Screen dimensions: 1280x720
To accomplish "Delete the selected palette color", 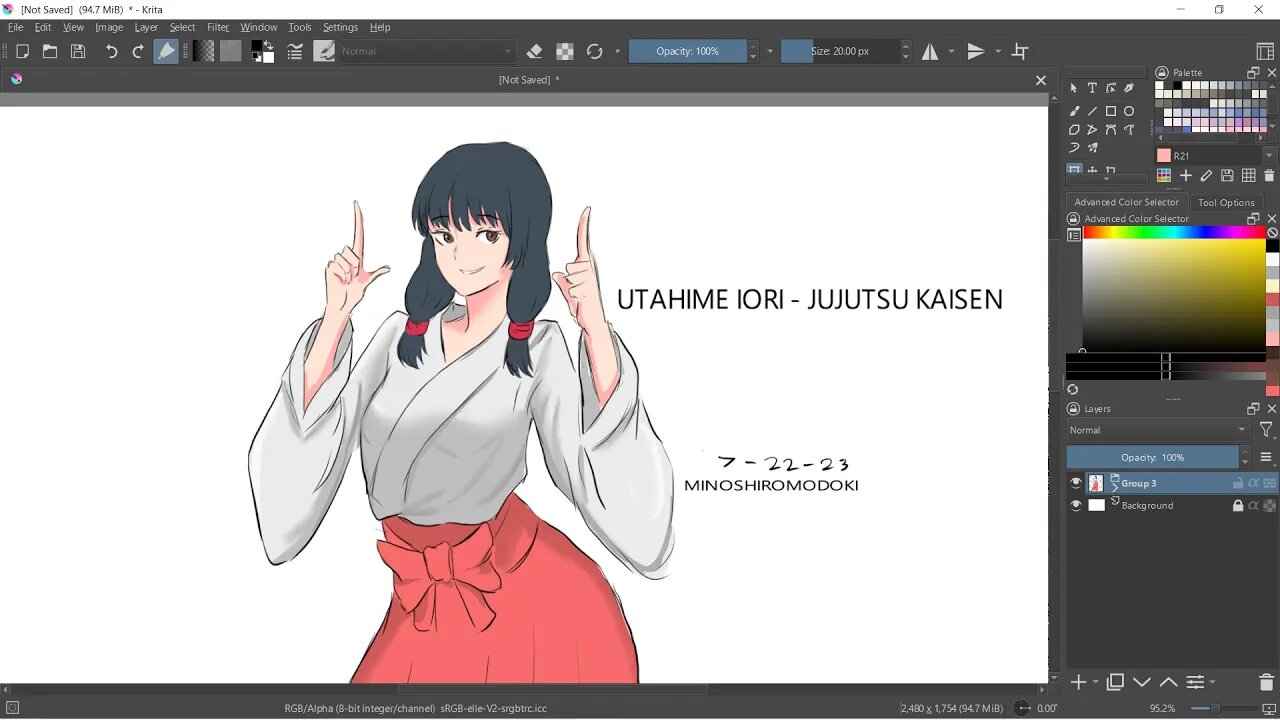I will 1269,176.
